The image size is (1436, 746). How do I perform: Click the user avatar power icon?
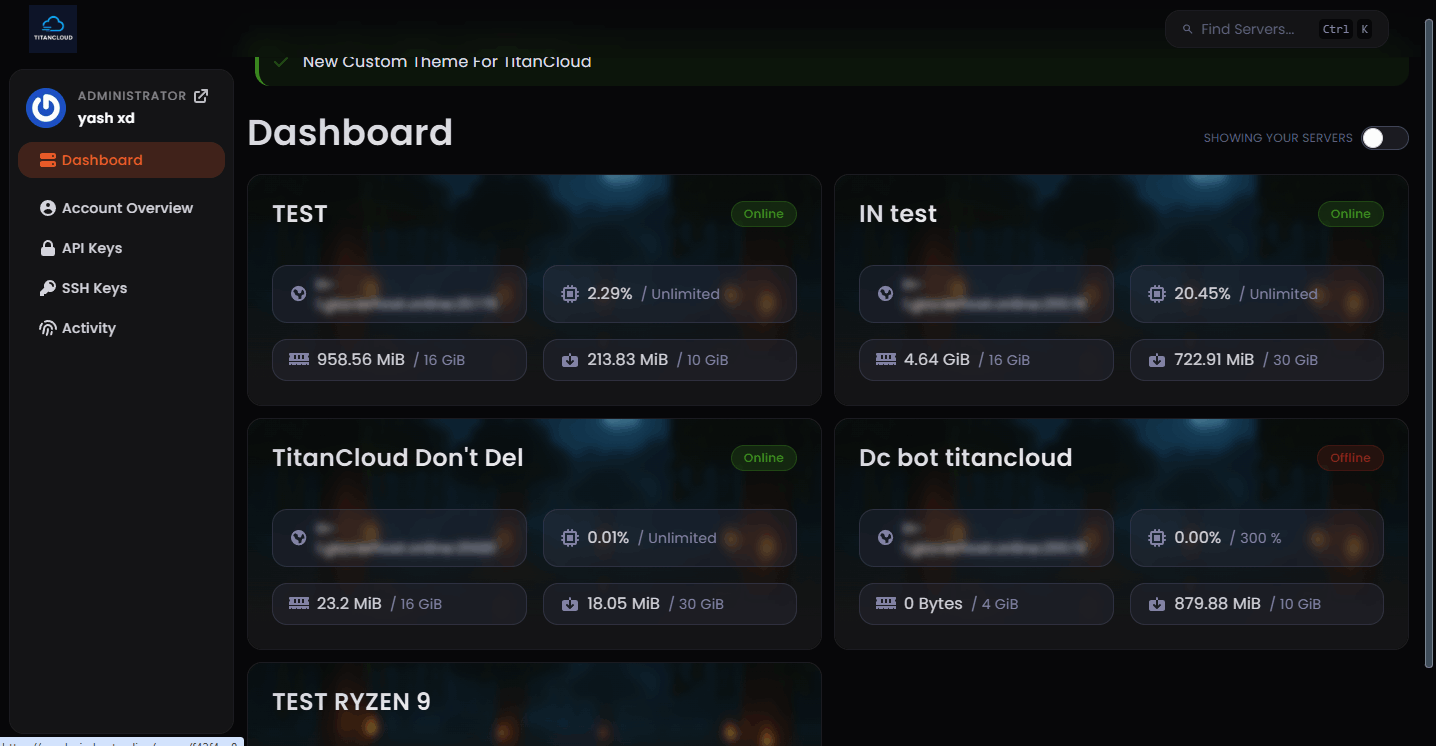[x=46, y=107]
